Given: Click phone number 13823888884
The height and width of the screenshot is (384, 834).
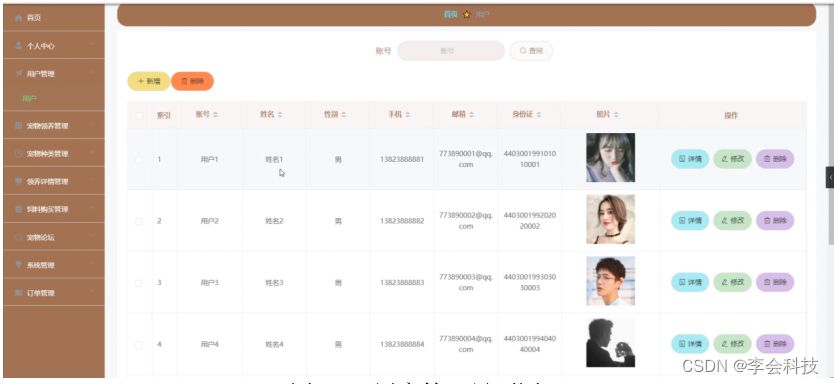Looking at the screenshot, I should pyautogui.click(x=402, y=345).
